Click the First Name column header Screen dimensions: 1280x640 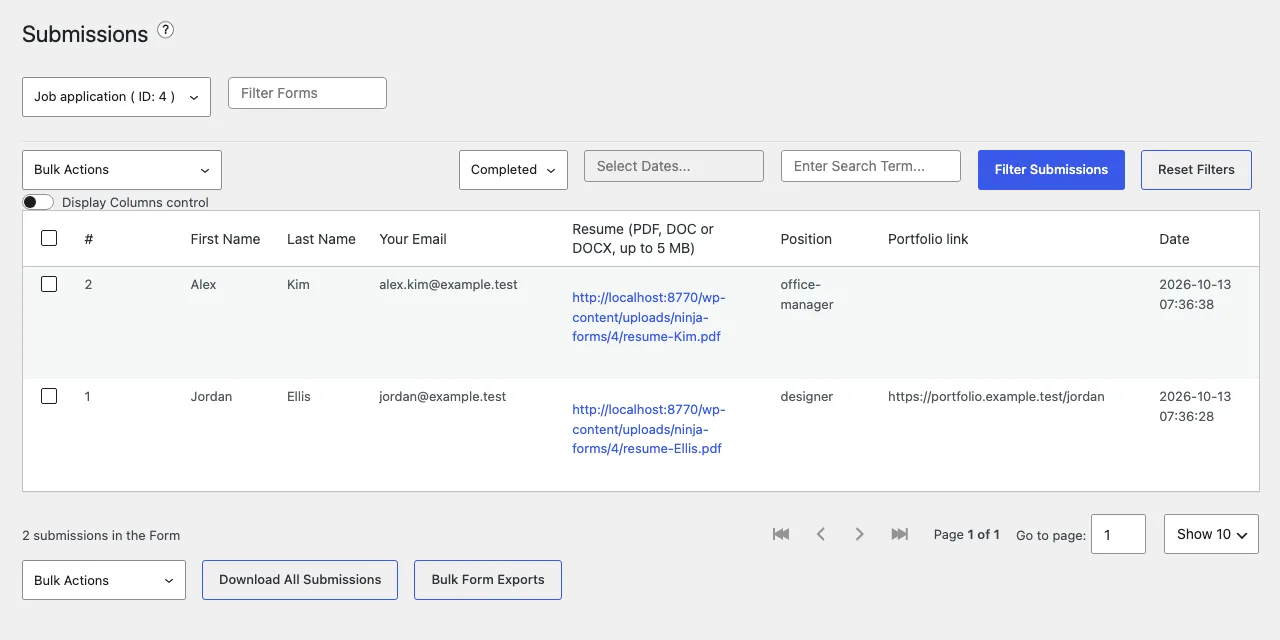[x=225, y=239]
